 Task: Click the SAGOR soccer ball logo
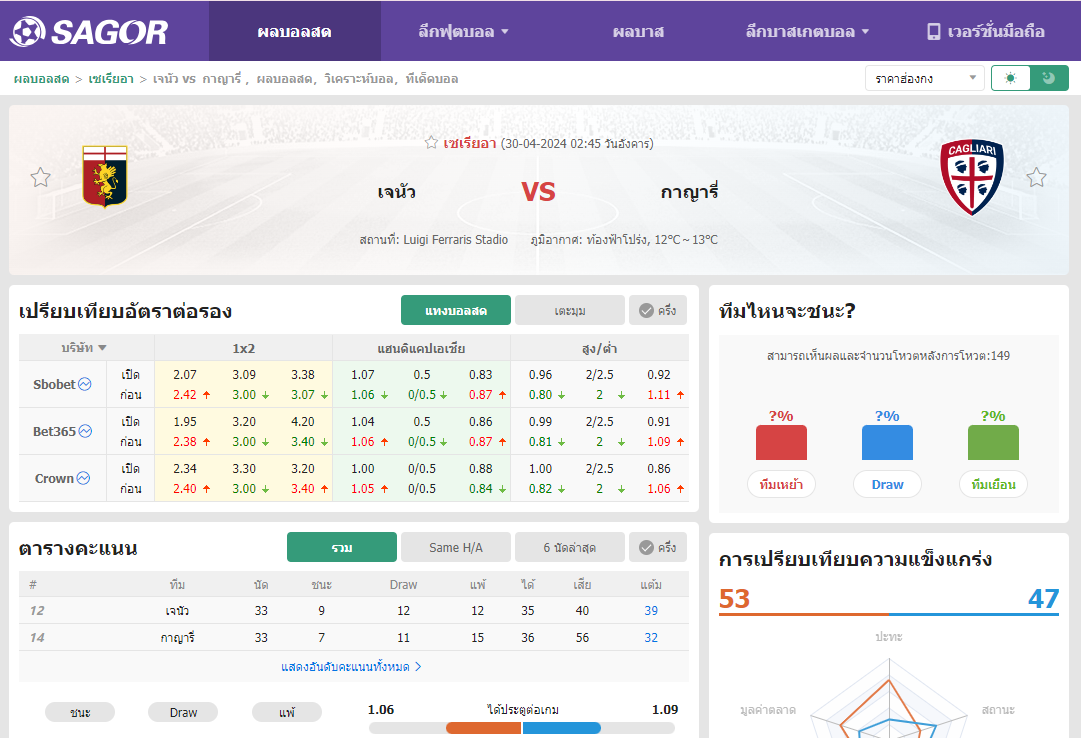click(28, 32)
